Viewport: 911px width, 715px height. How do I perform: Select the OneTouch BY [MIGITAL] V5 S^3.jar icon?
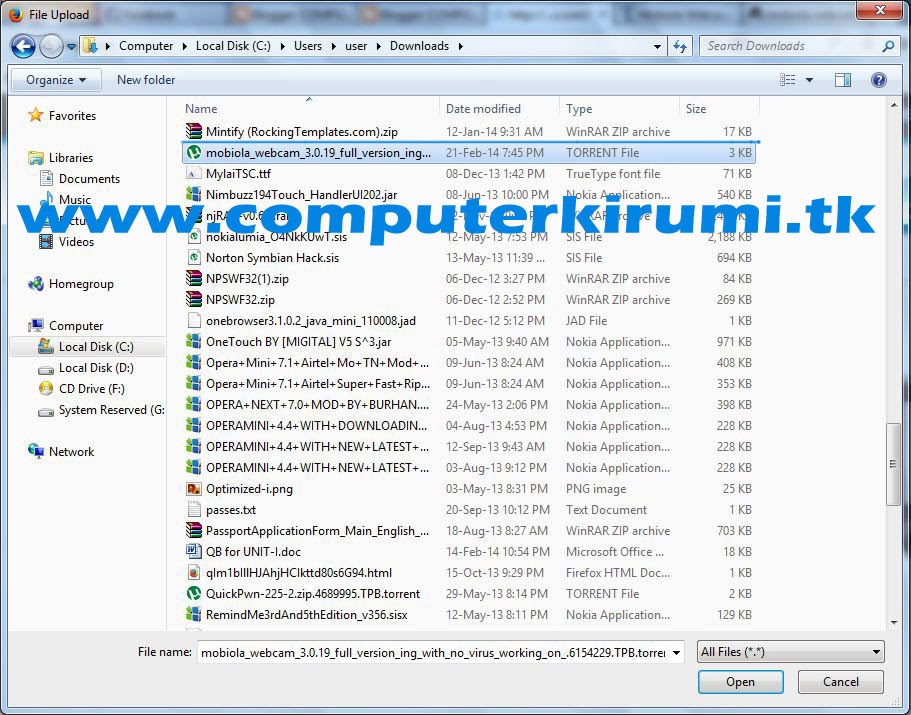coord(193,341)
